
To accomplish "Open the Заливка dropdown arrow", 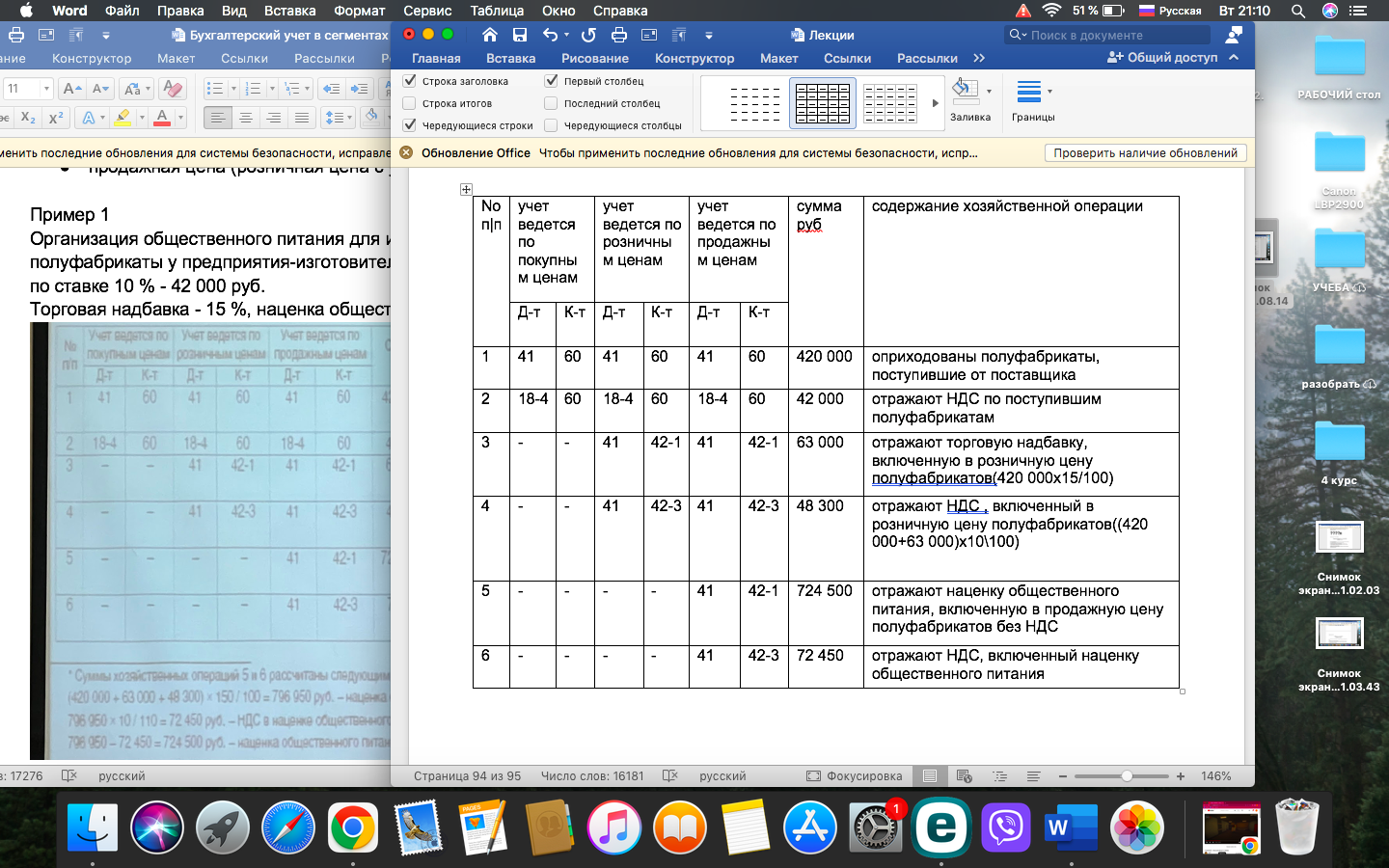I will [x=990, y=92].
